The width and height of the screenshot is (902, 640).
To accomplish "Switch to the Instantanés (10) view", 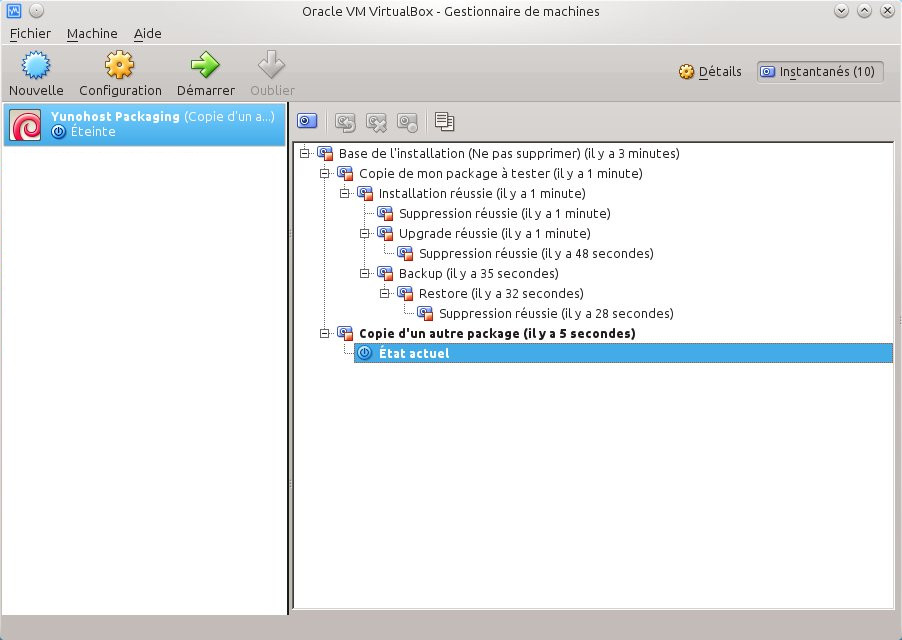I will click(x=819, y=72).
